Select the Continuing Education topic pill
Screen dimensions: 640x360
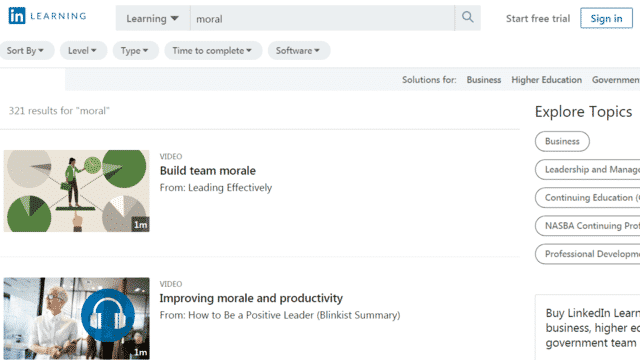tap(588, 198)
